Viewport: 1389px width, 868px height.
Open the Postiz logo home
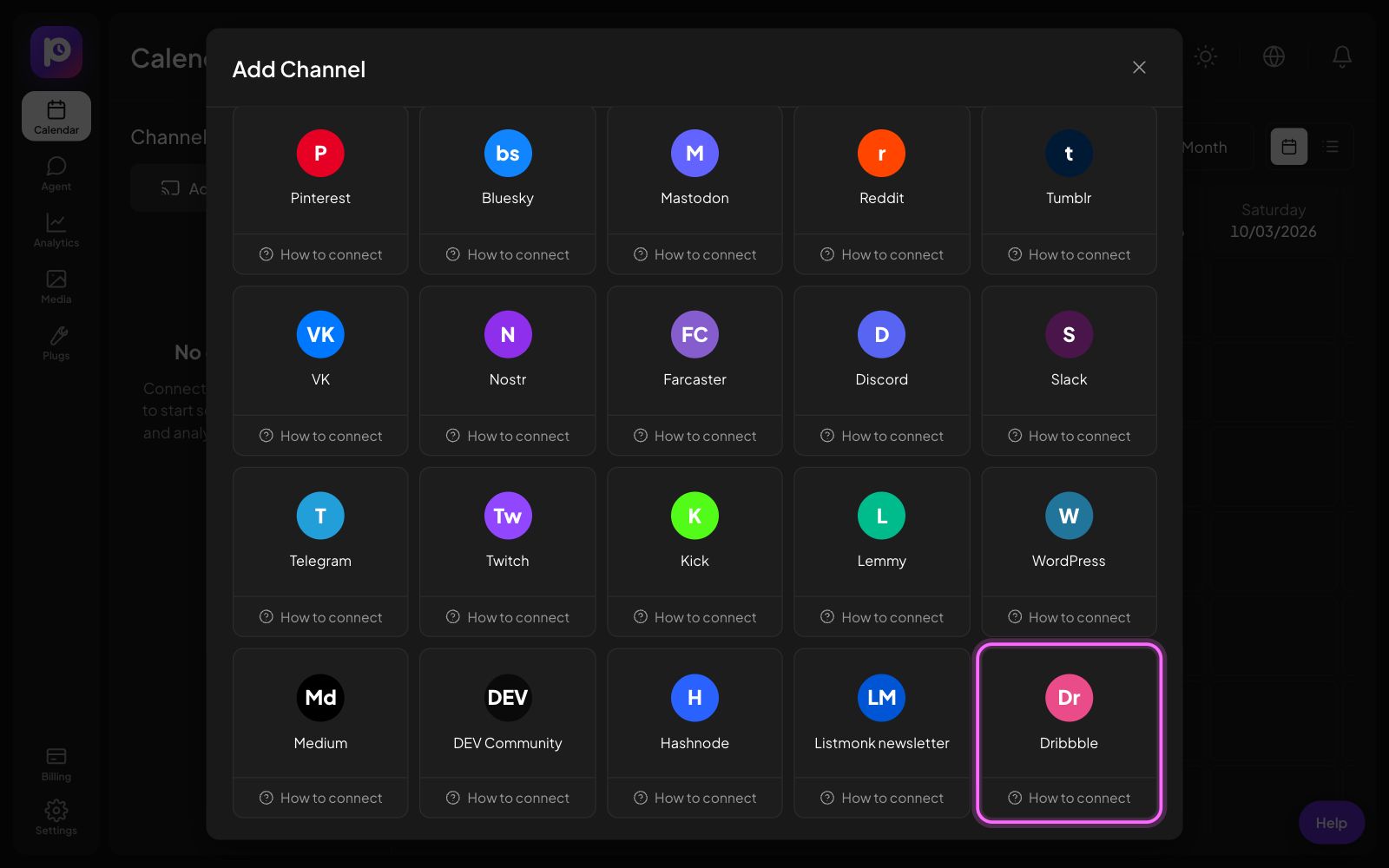[x=56, y=52]
